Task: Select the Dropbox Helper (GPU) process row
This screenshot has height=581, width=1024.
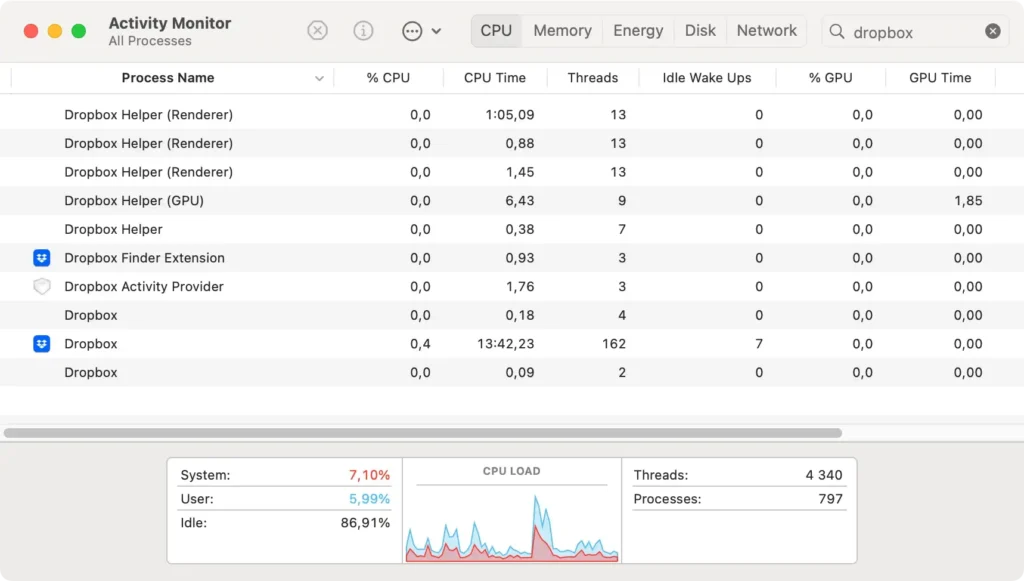Action: point(512,201)
